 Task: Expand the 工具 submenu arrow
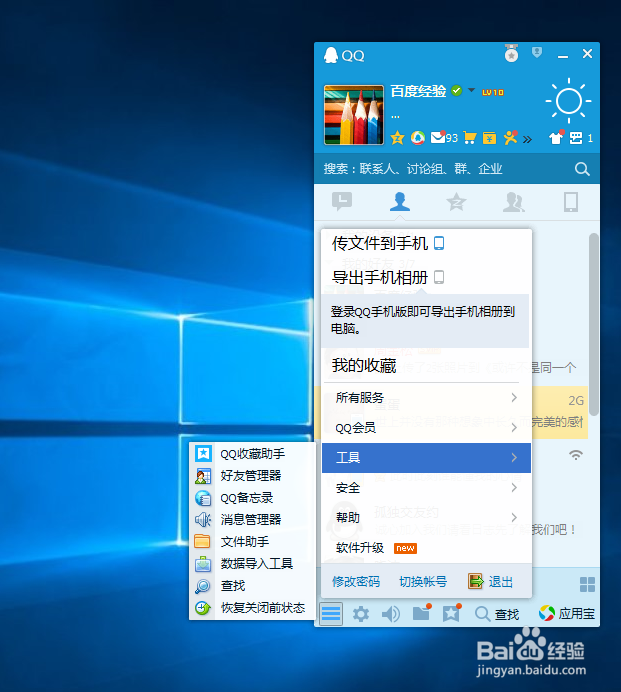[x=514, y=458]
